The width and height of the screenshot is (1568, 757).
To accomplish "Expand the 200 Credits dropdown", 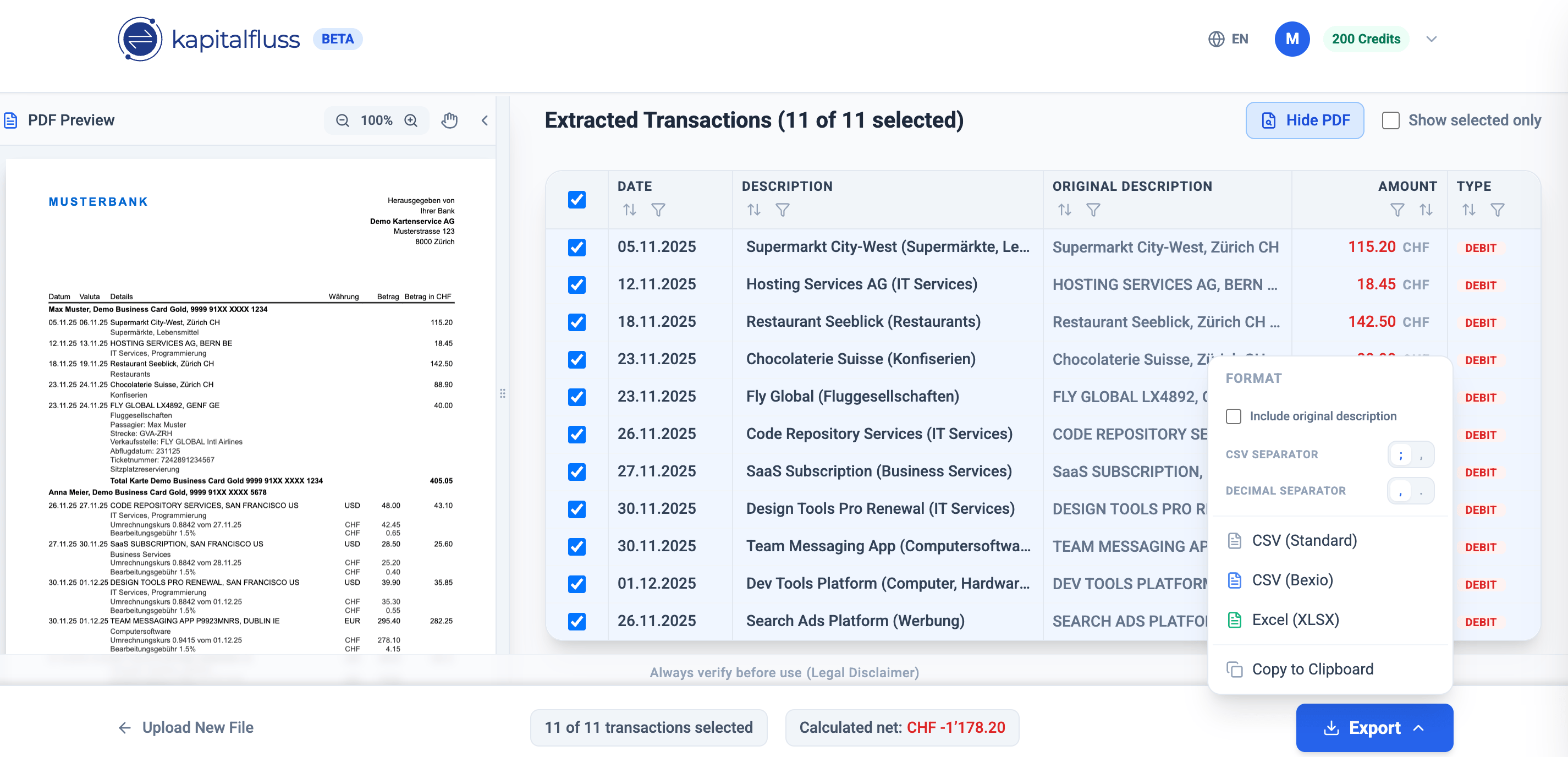I will (x=1431, y=39).
